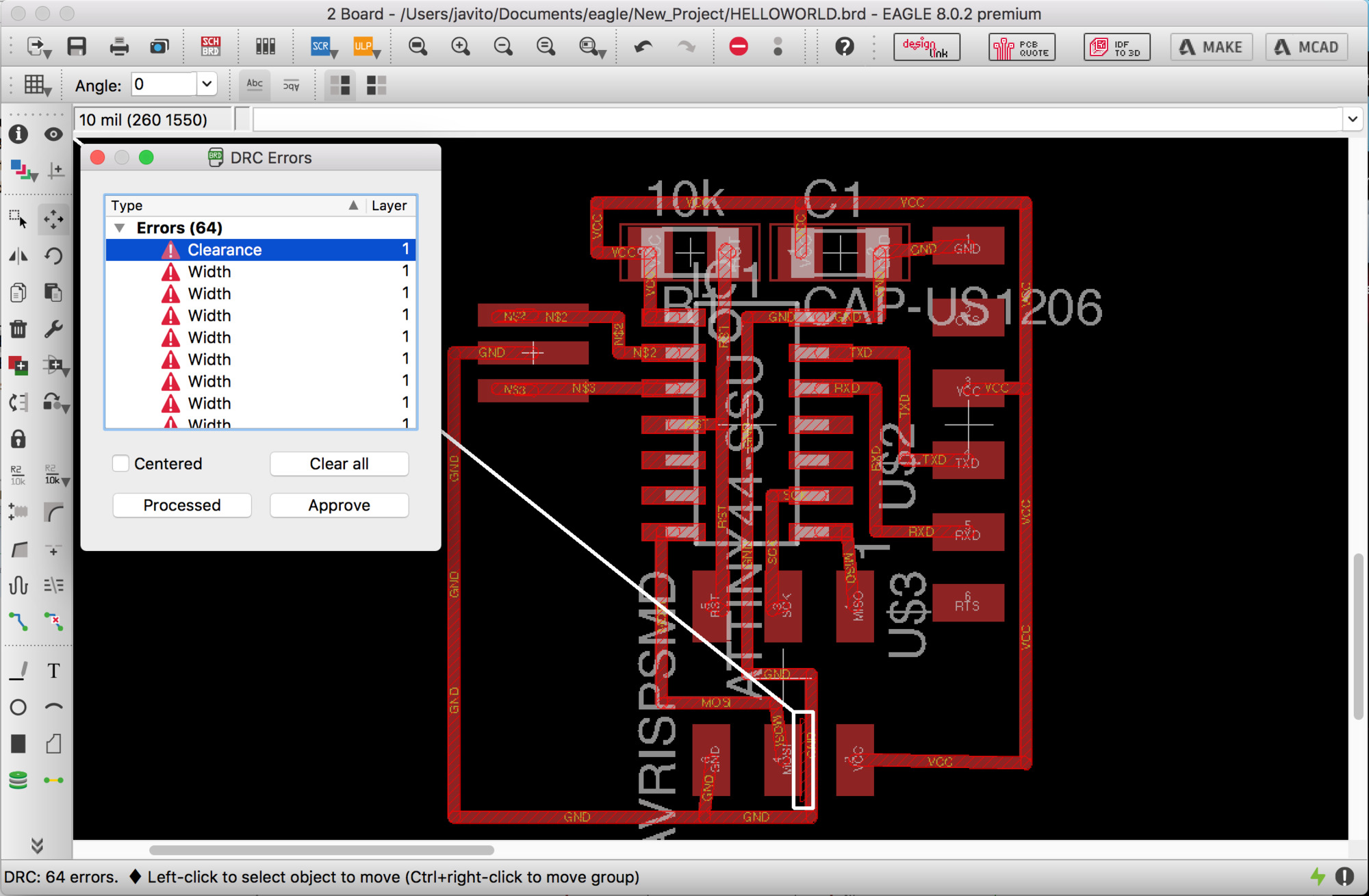
Task: Click the lightning status icon
Action: [x=1318, y=877]
